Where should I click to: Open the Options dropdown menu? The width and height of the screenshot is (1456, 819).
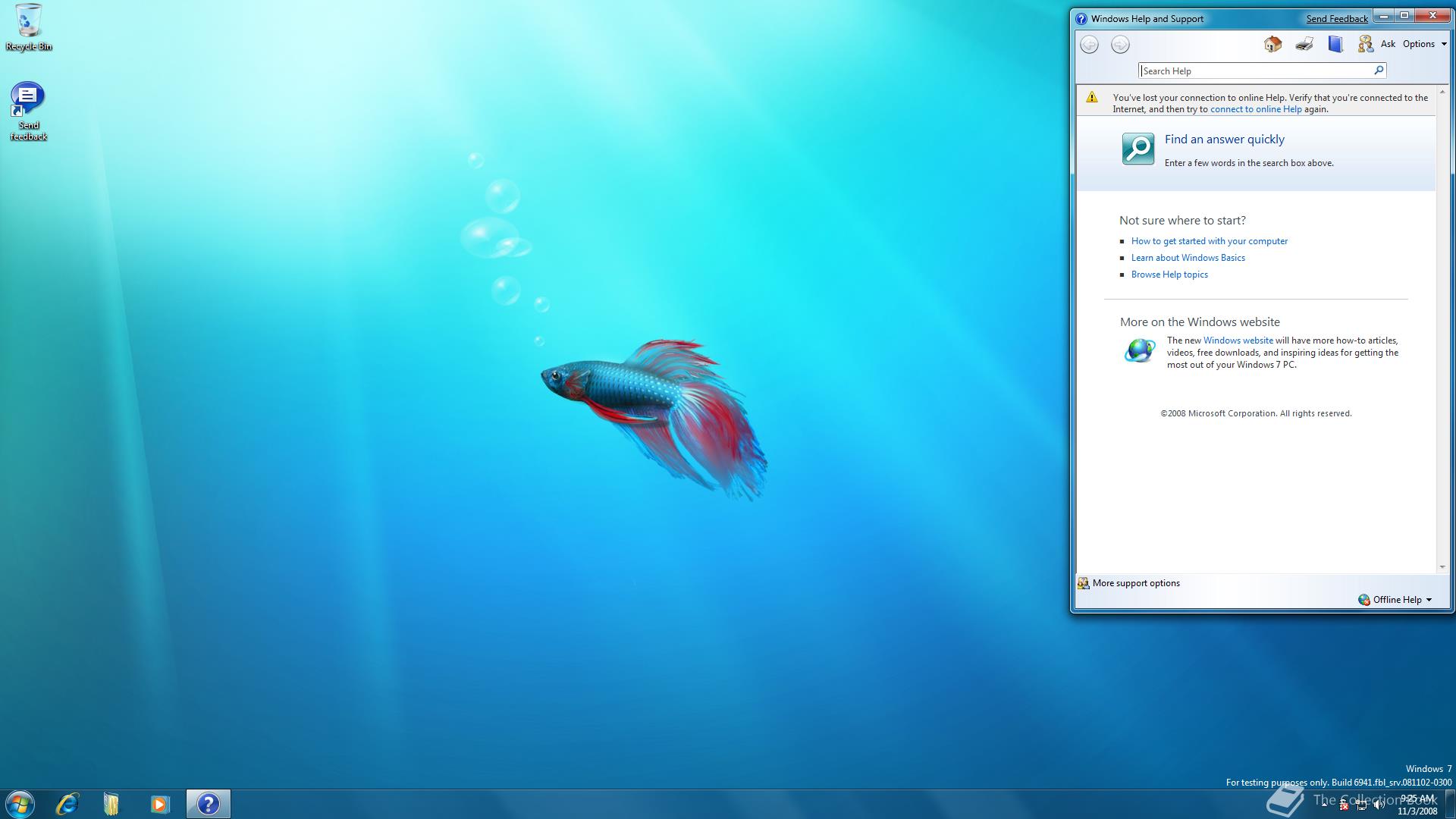tap(1425, 44)
